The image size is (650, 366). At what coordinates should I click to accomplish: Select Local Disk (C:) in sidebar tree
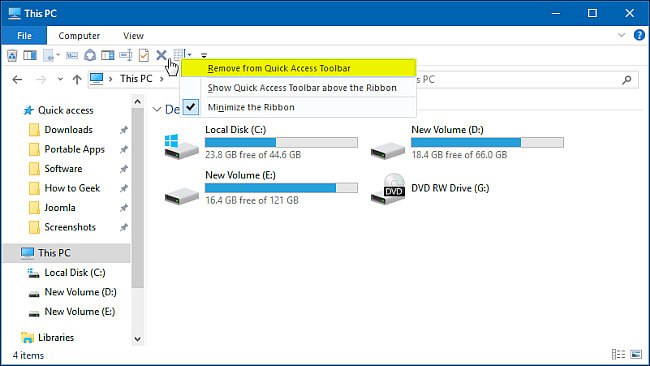click(x=75, y=273)
